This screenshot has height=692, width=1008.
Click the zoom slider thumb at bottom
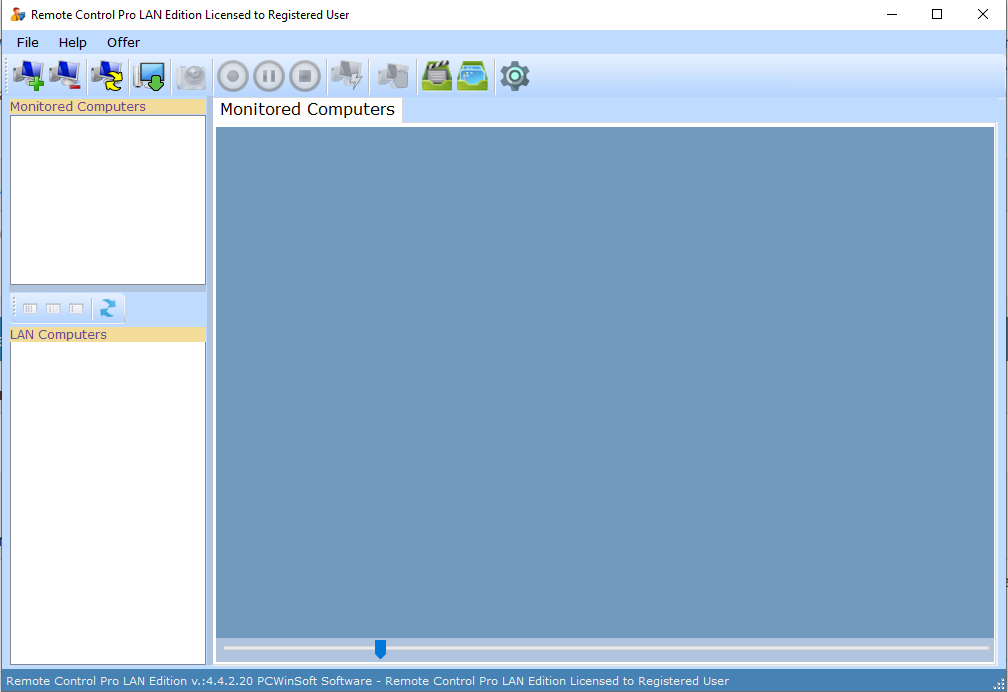point(380,649)
